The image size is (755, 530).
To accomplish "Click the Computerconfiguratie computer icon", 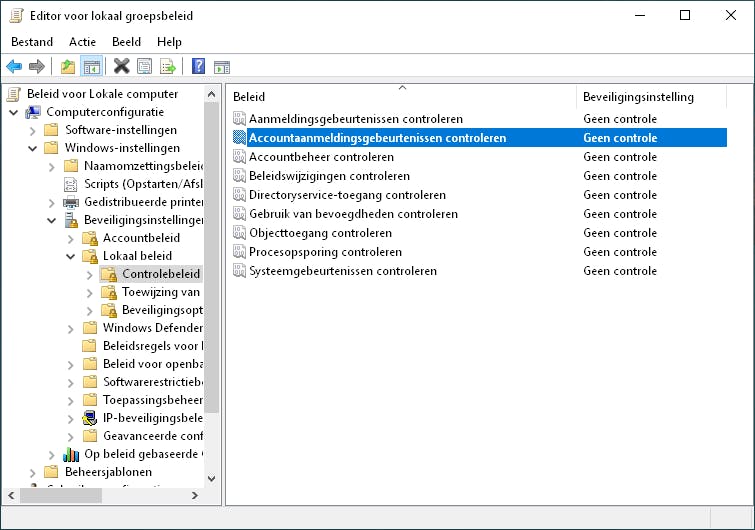I will [x=33, y=112].
